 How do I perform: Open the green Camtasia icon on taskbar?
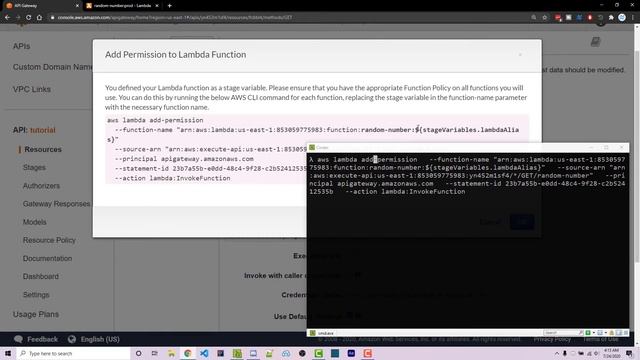coord(319,353)
